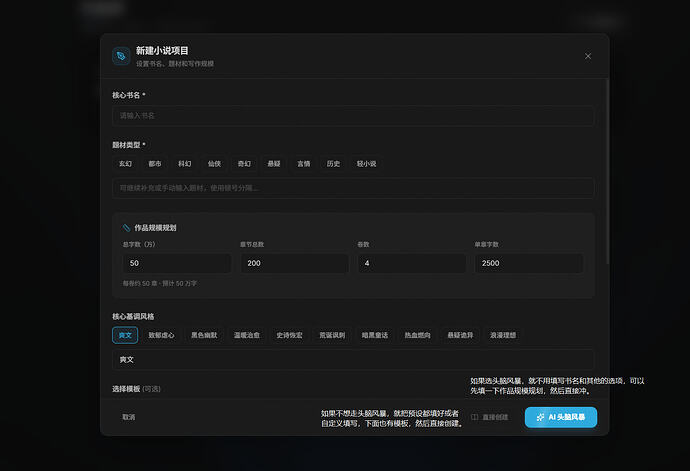Select the 奇幻 genre chip
690x471 pixels.
point(244,164)
